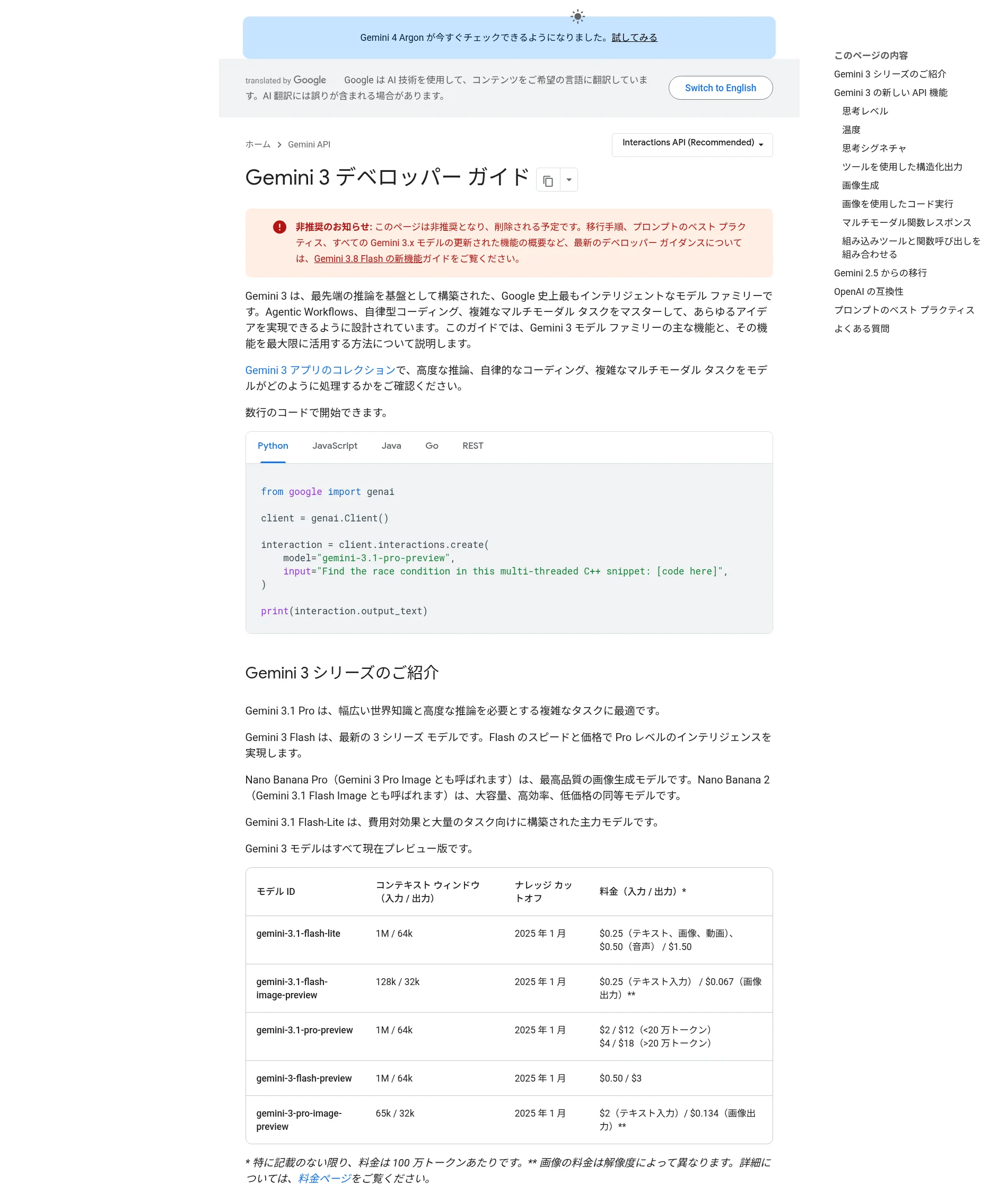This screenshot has width=1008, height=1193.
Task: Jump to 画像を使用したコード実行 section
Action: (x=897, y=204)
